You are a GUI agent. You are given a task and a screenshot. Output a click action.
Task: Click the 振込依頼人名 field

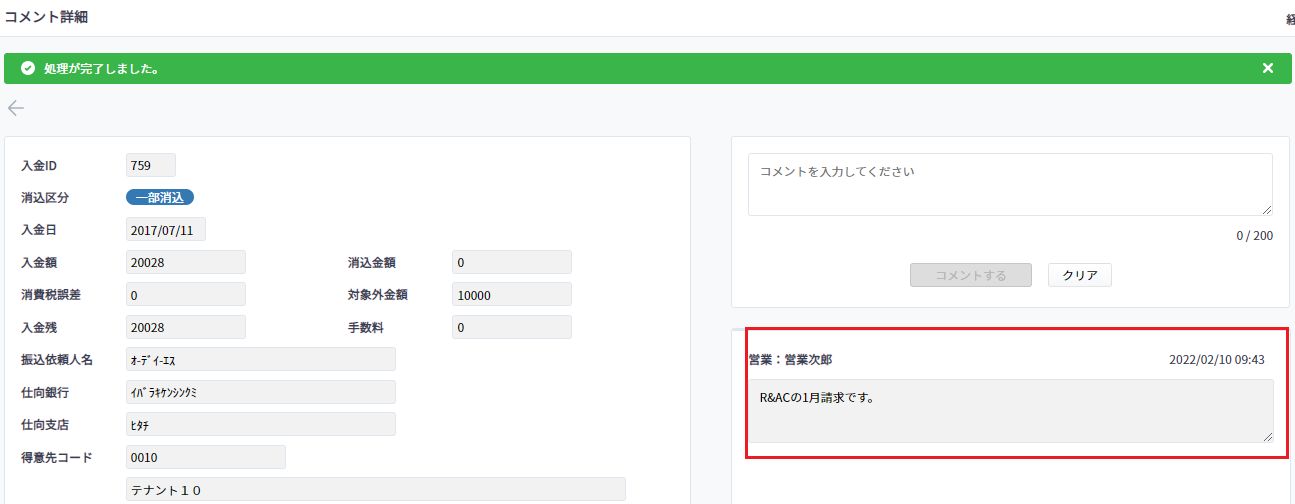pyautogui.click(x=261, y=359)
